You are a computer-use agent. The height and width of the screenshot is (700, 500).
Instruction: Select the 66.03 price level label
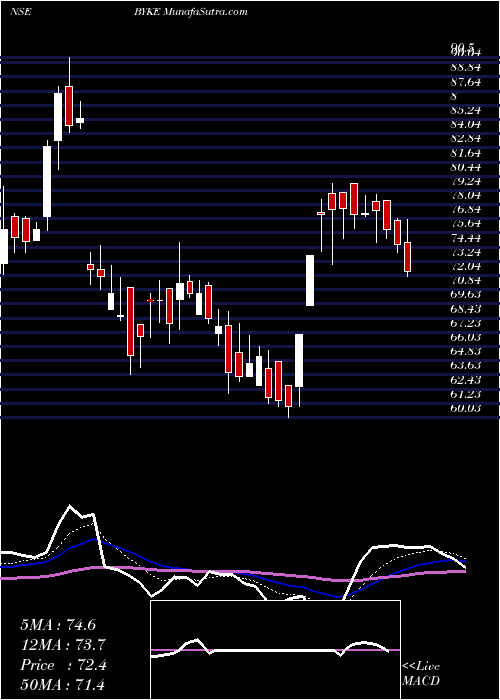pos(466,337)
